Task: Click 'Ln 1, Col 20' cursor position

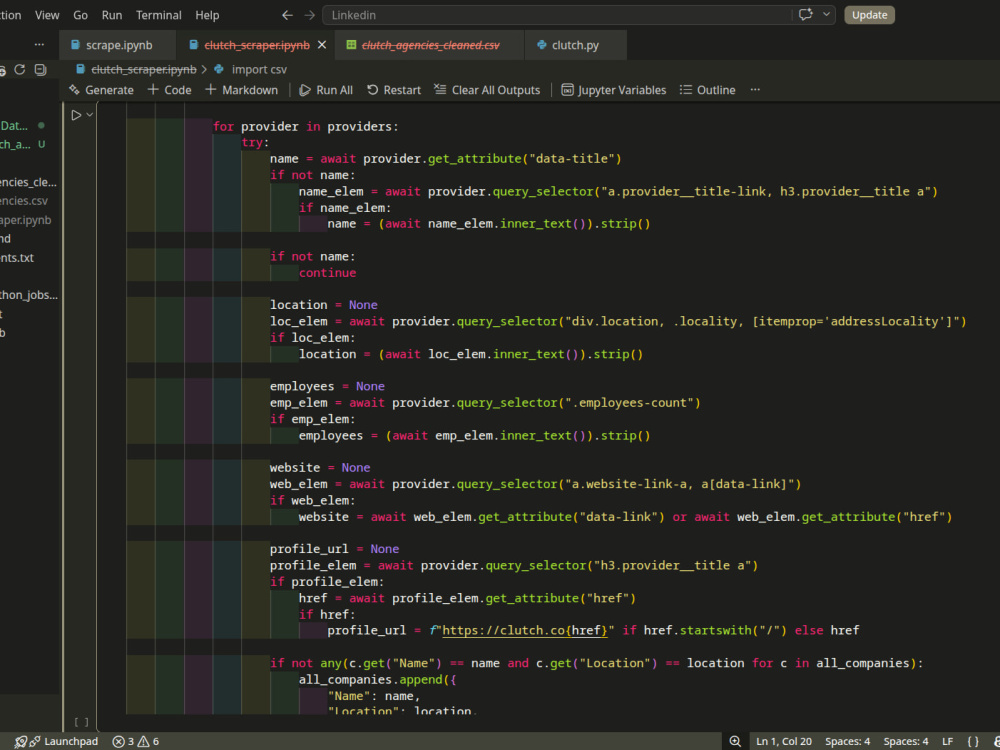Action: 784,741
